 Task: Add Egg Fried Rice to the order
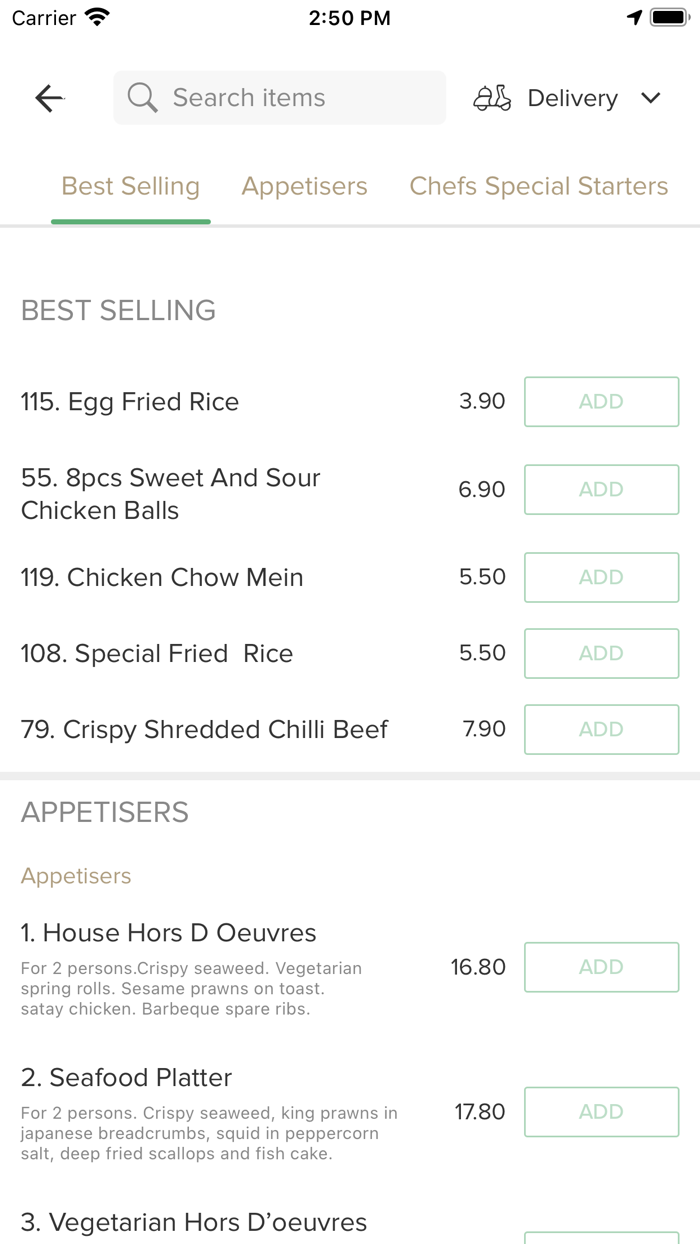pyautogui.click(x=601, y=401)
